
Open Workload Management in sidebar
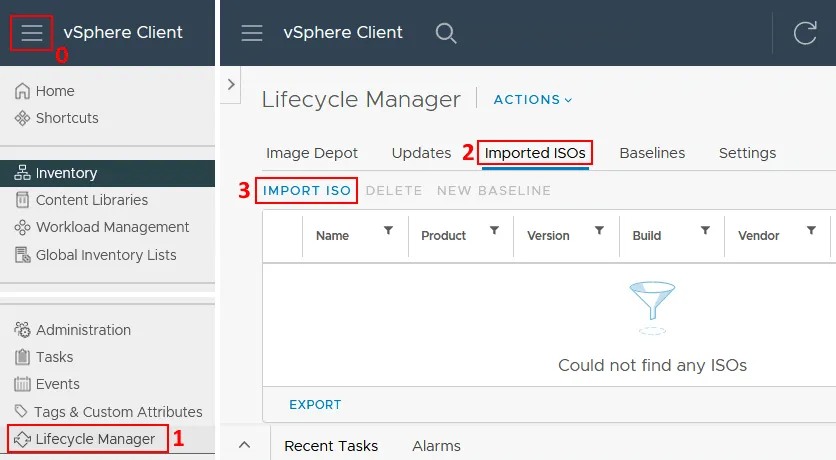pyautogui.click(x=112, y=227)
